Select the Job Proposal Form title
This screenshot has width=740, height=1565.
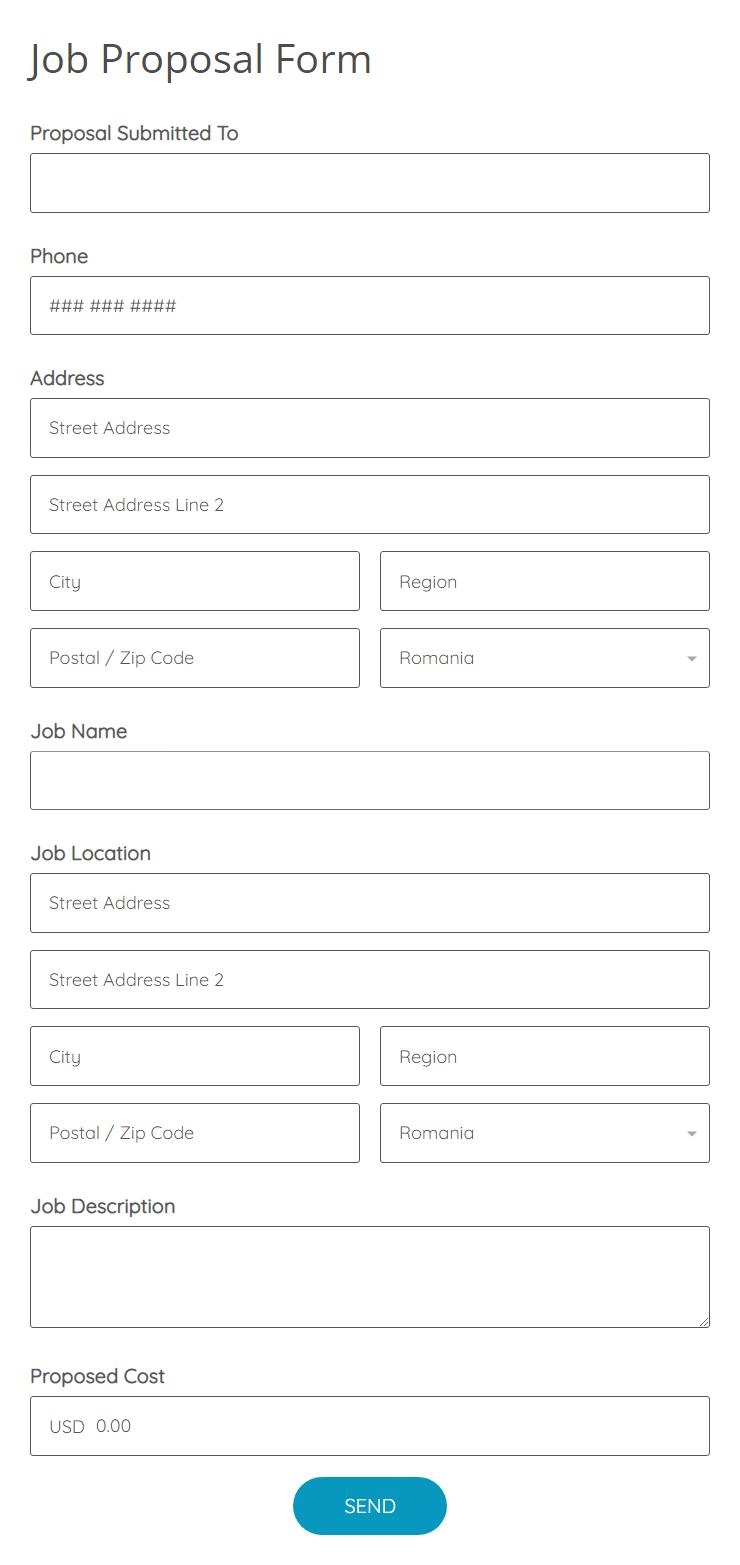click(200, 59)
